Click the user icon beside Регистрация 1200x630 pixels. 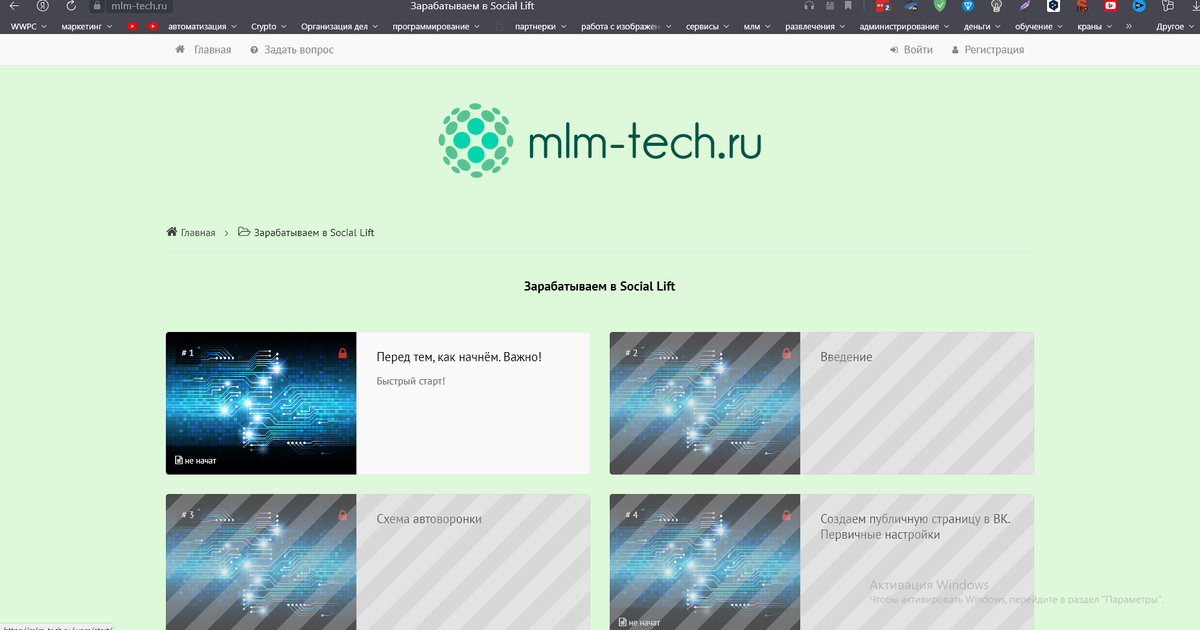click(x=955, y=50)
